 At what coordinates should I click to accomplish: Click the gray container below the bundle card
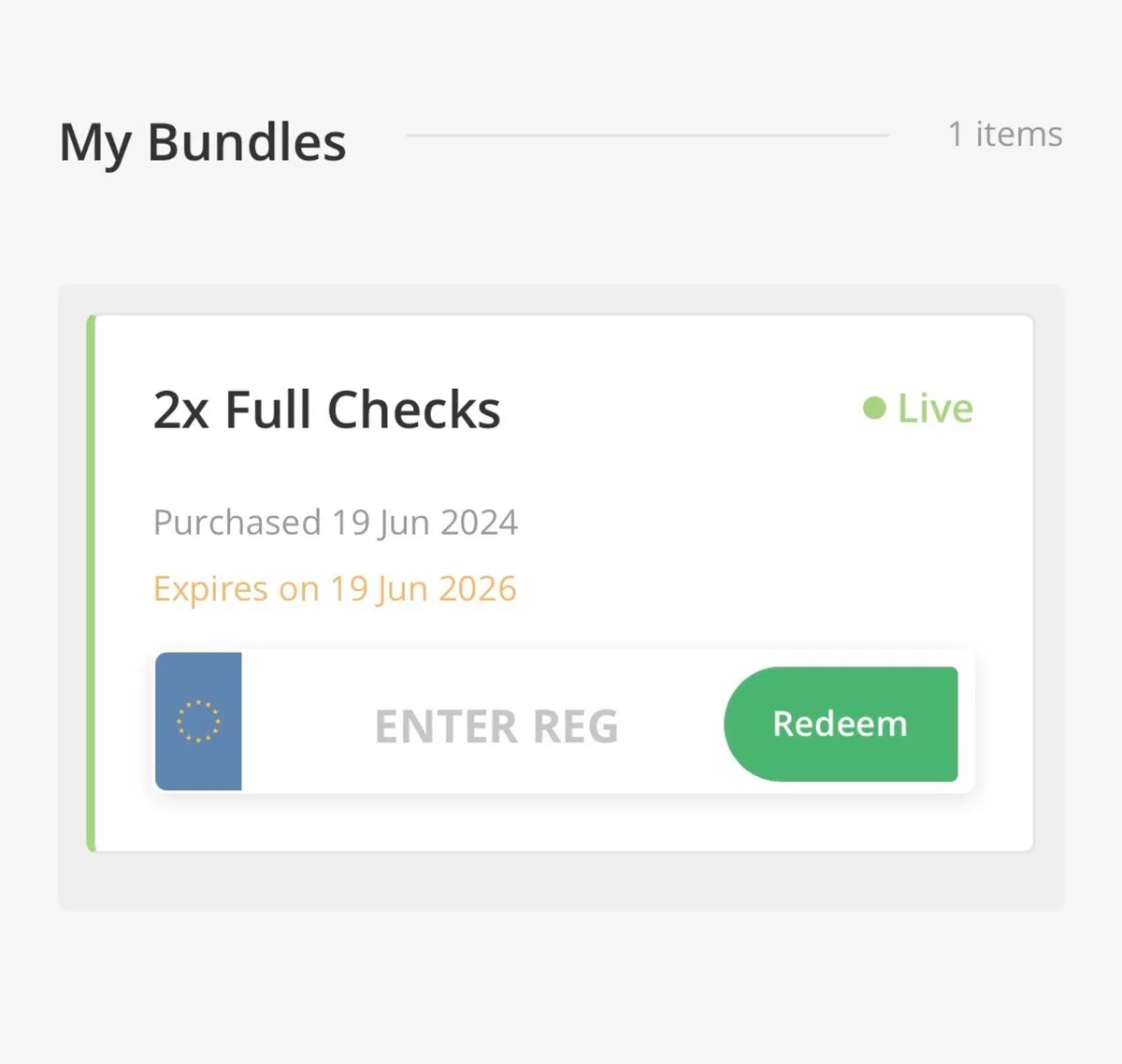561,881
